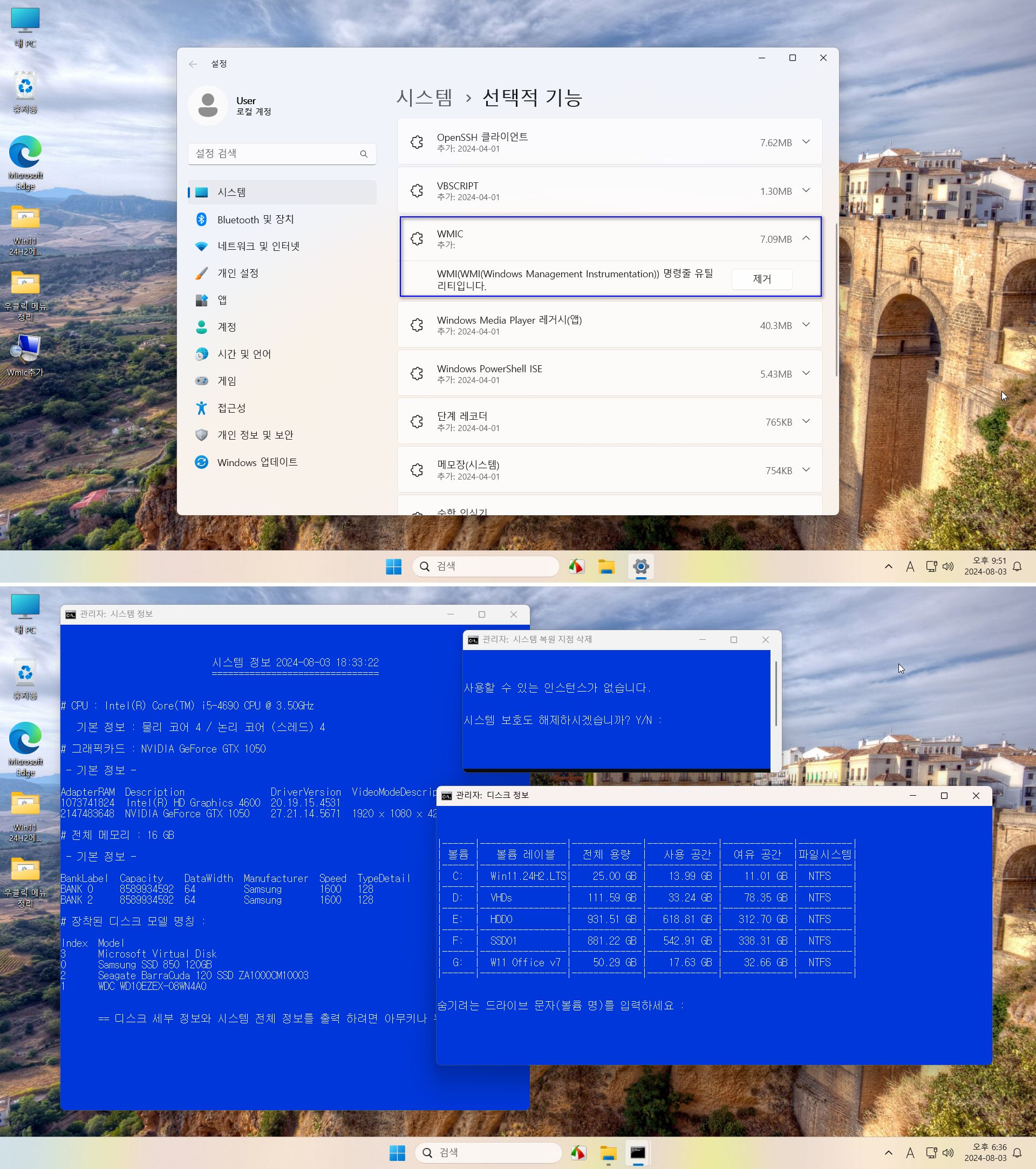
Task: Click 제거 to remove WMIC
Action: pos(762,279)
